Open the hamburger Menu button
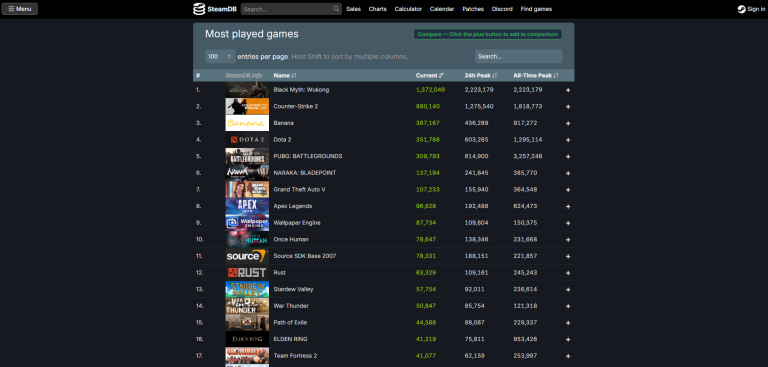This screenshot has height=367, width=768. pyautogui.click(x=20, y=9)
